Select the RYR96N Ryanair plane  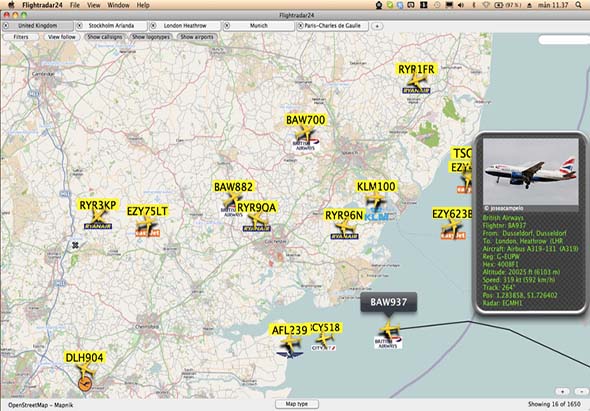(345, 227)
